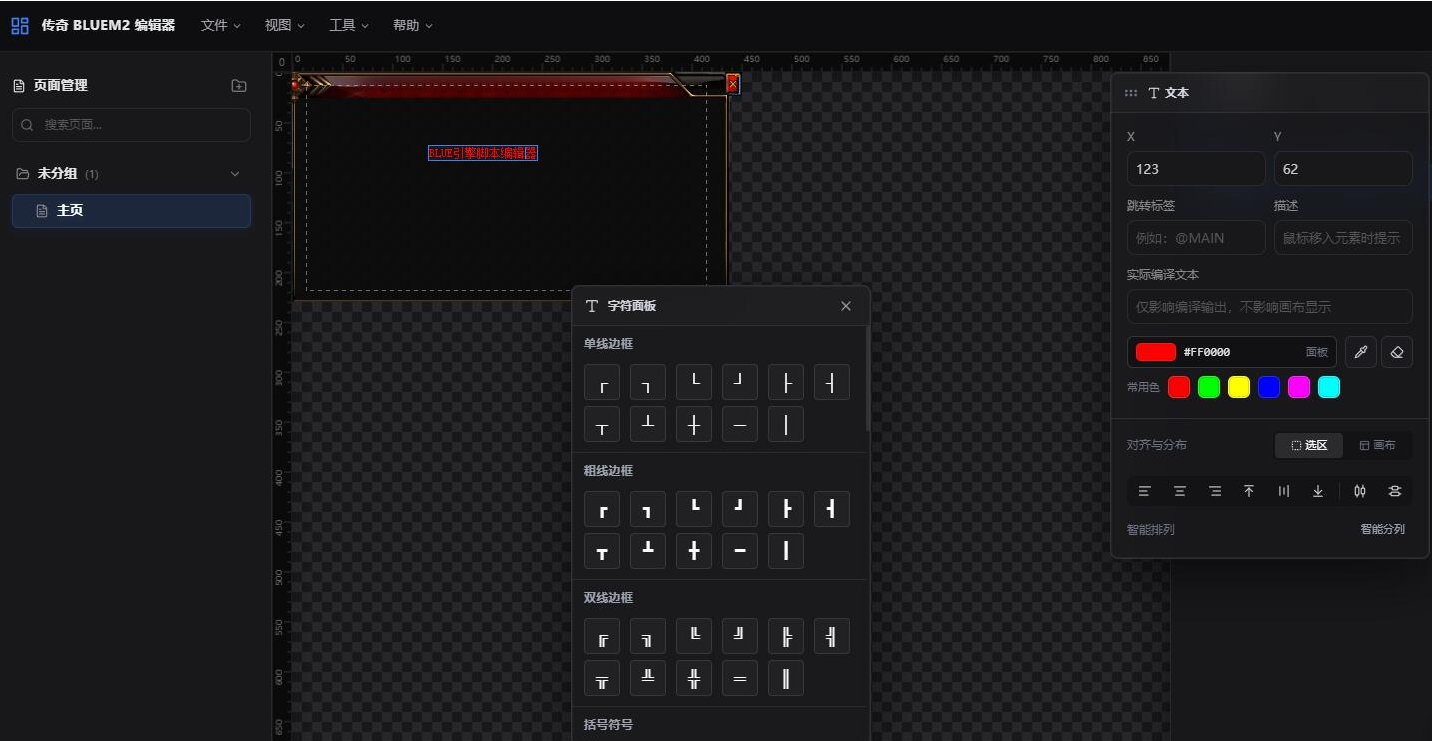Insert single-line top-left corner ┌ character
Screen dimensions: 1432x741
(602, 382)
